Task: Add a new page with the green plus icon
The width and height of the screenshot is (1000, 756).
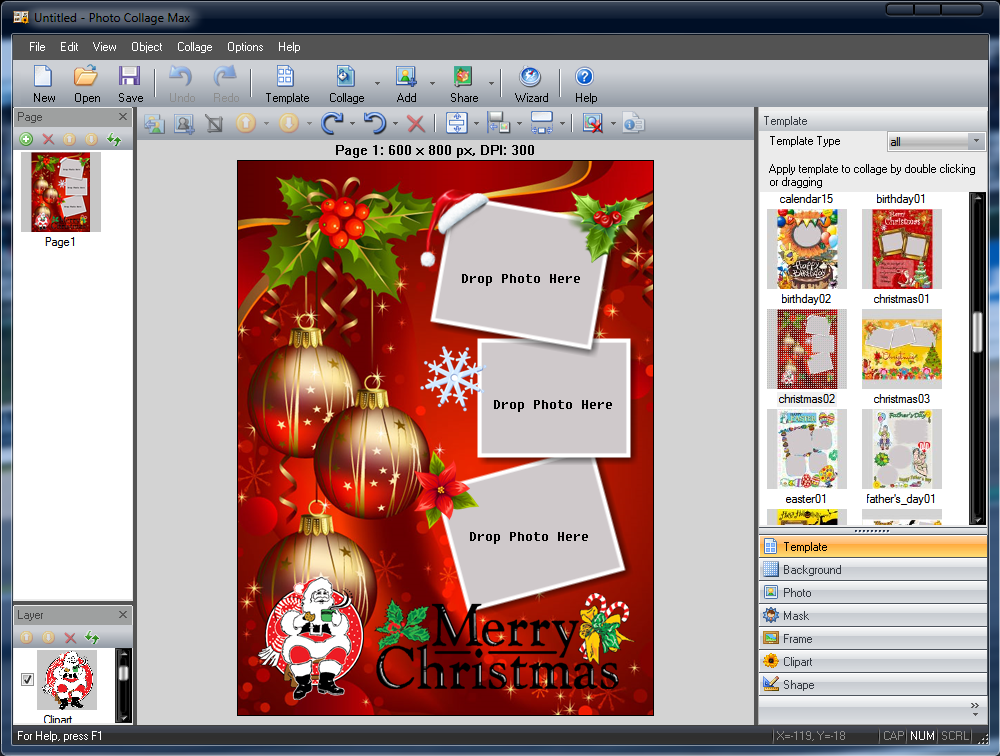Action: [x=26, y=139]
